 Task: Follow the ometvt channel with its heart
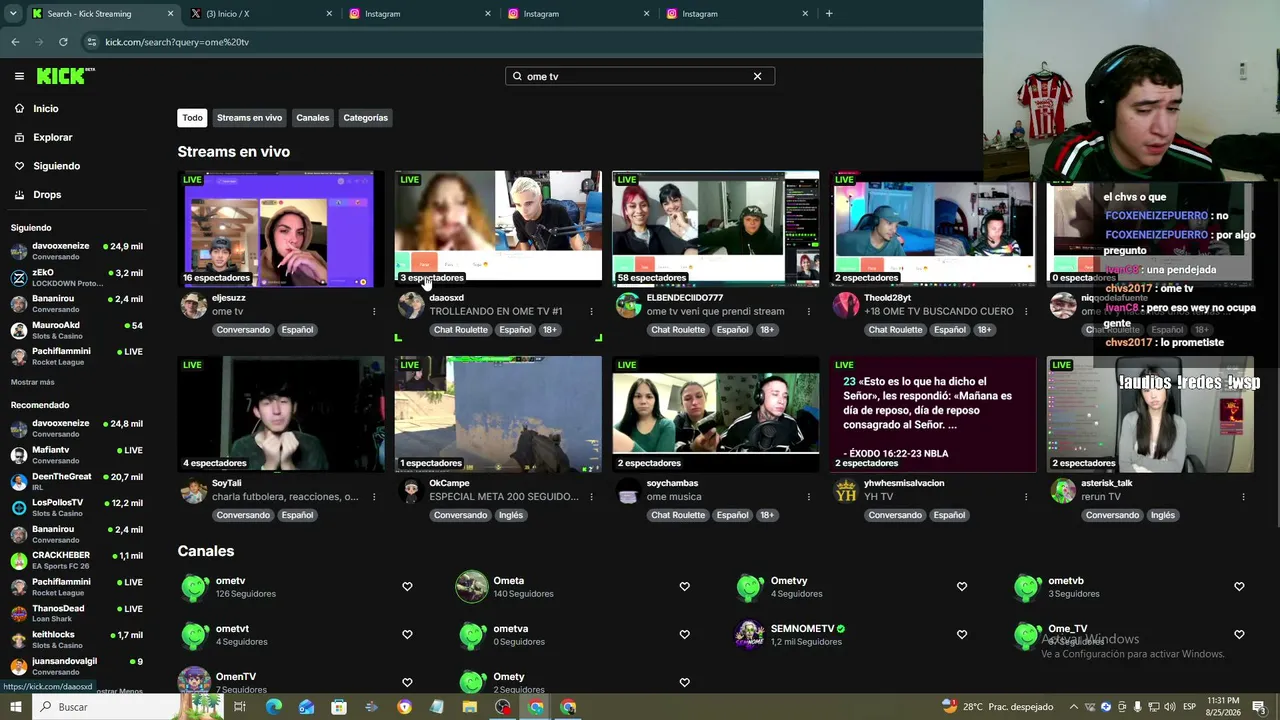[x=407, y=635]
